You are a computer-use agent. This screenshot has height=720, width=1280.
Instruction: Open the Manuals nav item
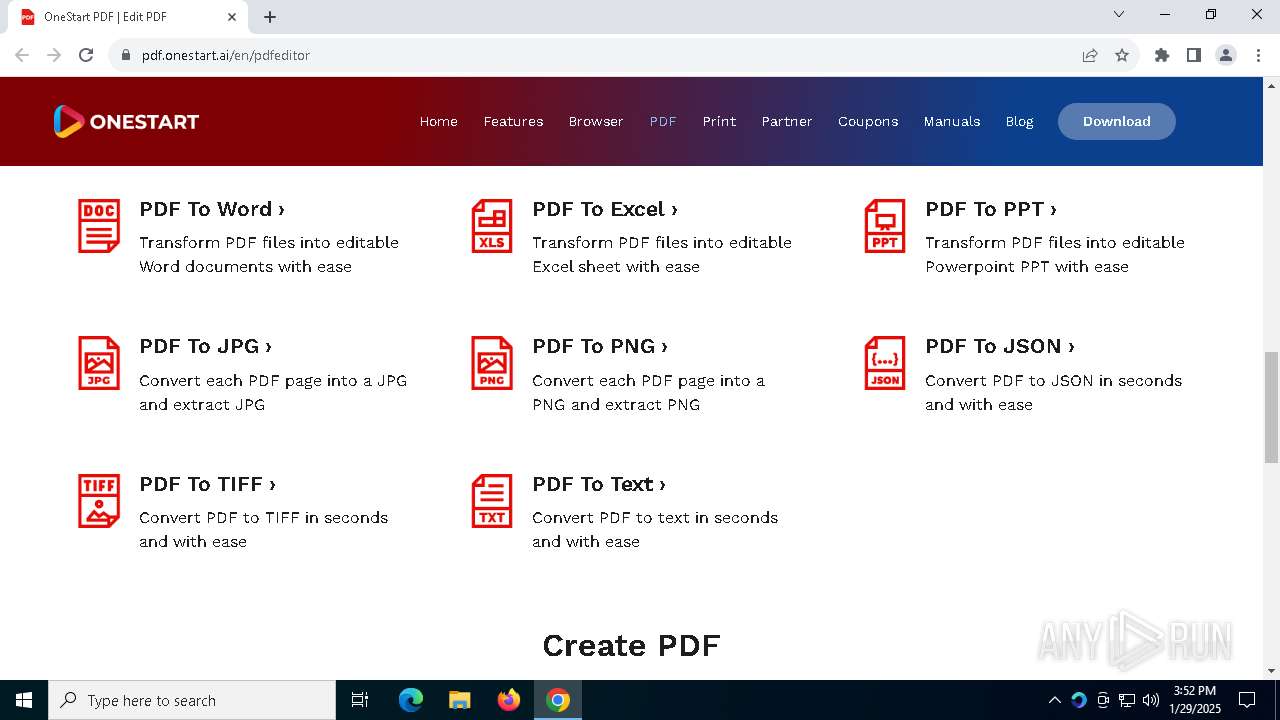coord(952,121)
